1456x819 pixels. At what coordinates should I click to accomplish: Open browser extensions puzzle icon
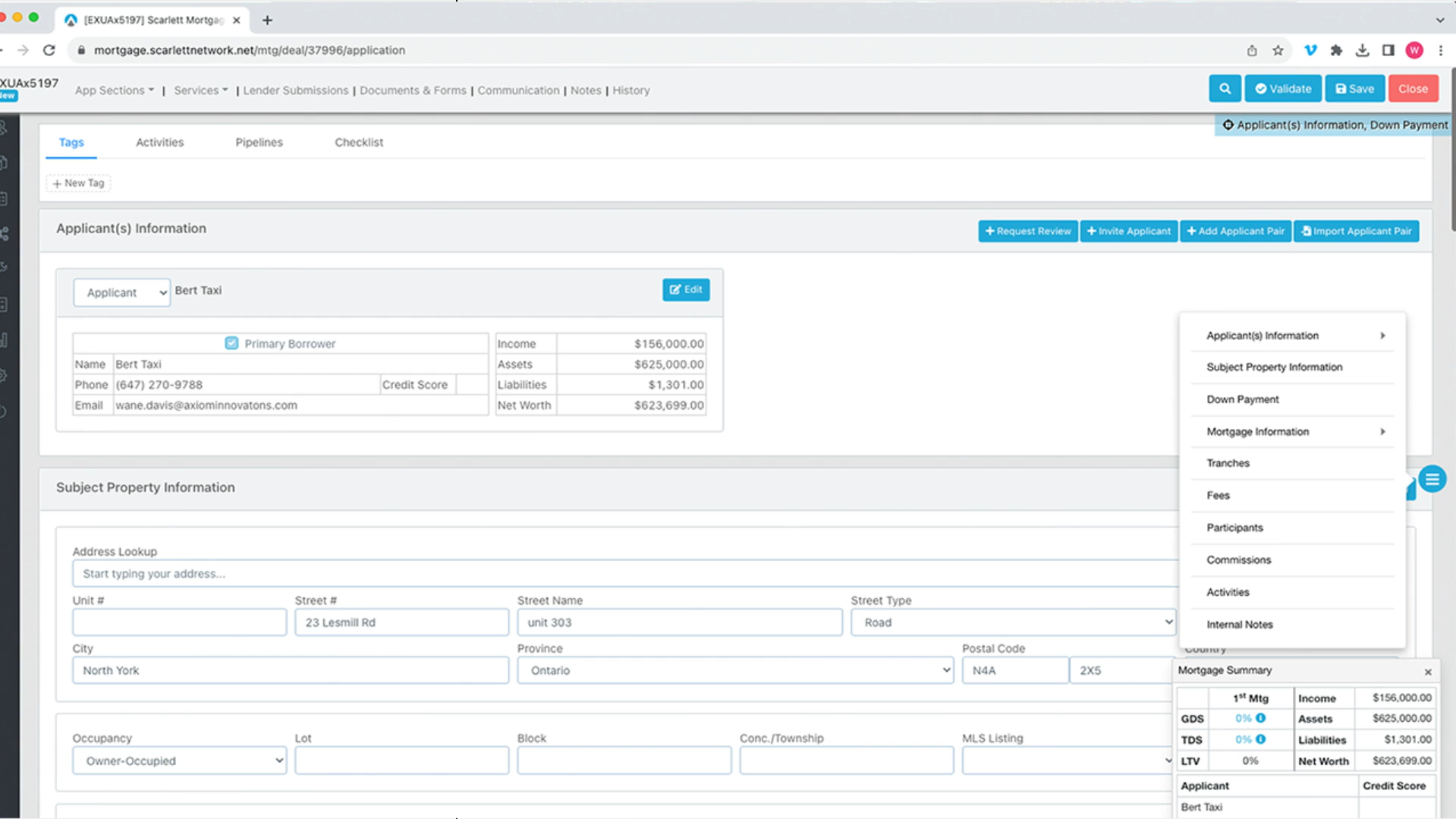click(1336, 50)
